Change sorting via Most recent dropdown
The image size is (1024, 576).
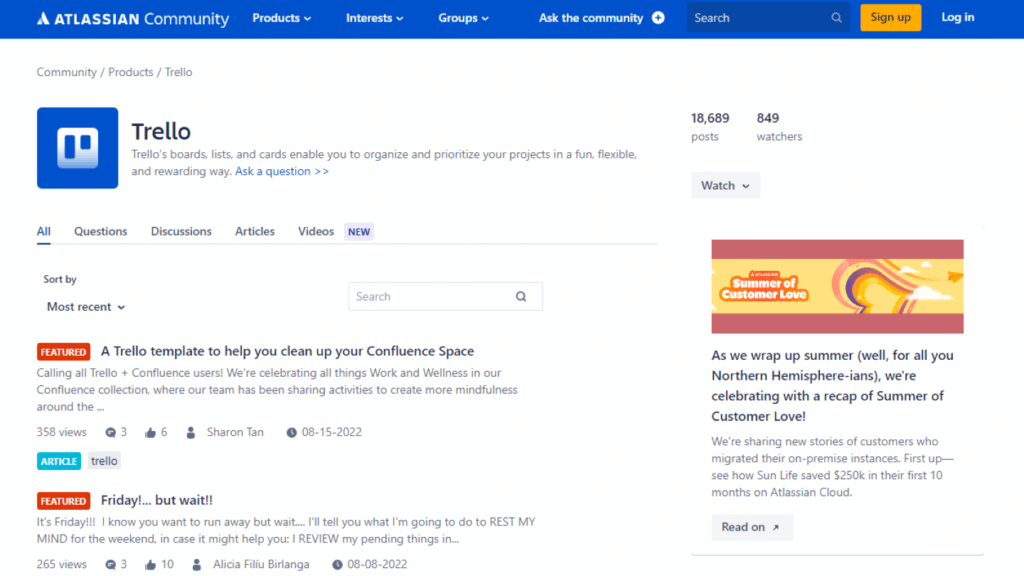pyautogui.click(x=84, y=307)
